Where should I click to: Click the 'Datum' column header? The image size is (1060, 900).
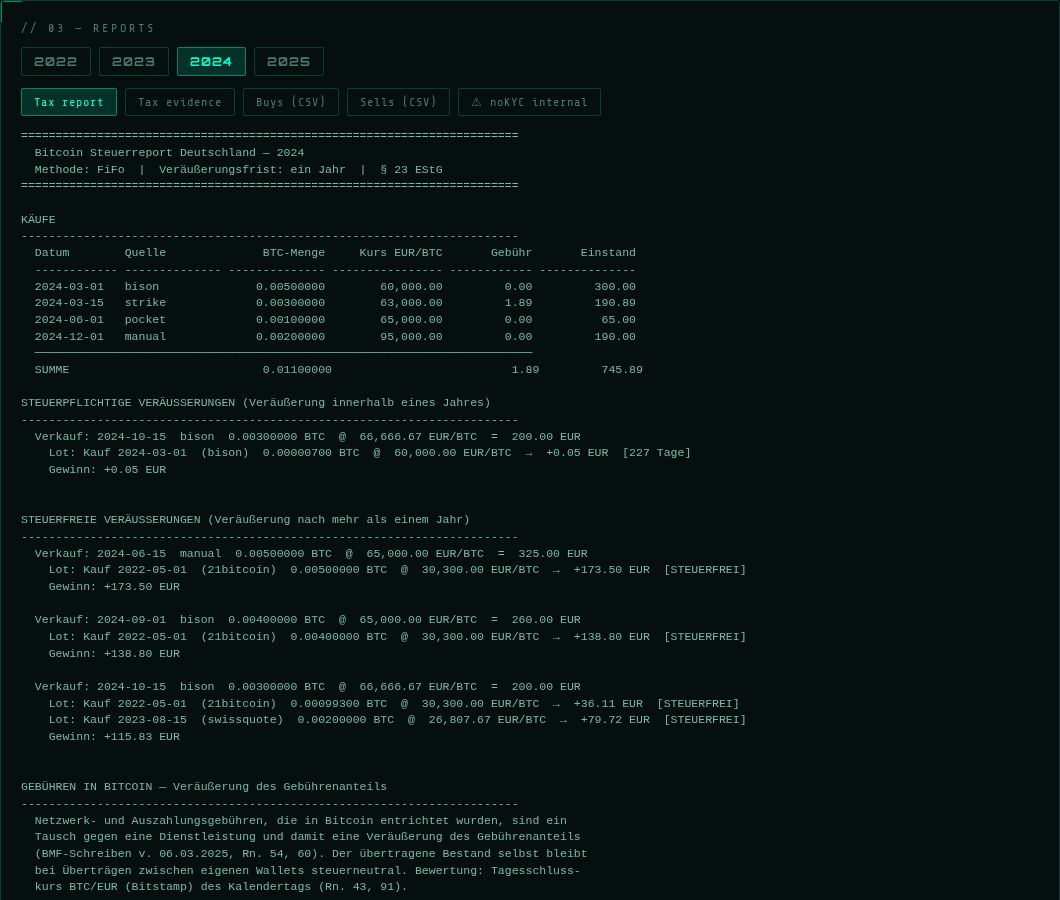click(x=52, y=253)
